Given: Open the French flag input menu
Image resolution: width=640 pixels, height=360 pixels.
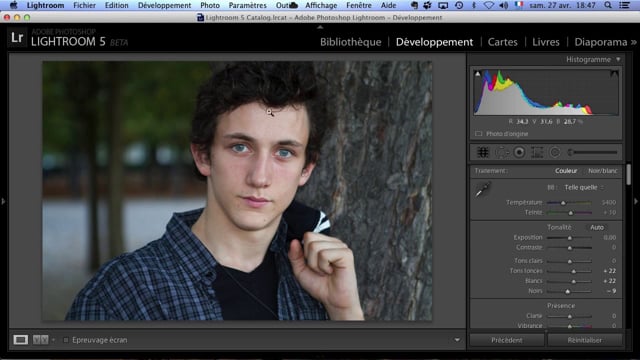Looking at the screenshot, I should pos(519,5).
